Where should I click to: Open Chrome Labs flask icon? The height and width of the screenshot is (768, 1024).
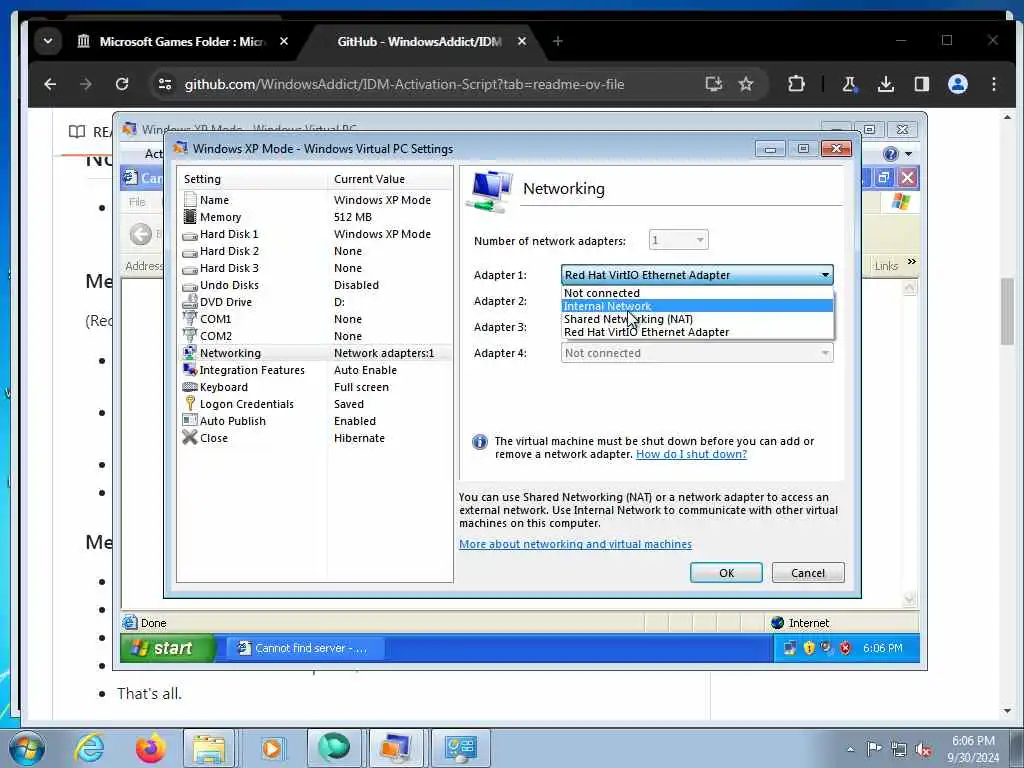coord(849,84)
